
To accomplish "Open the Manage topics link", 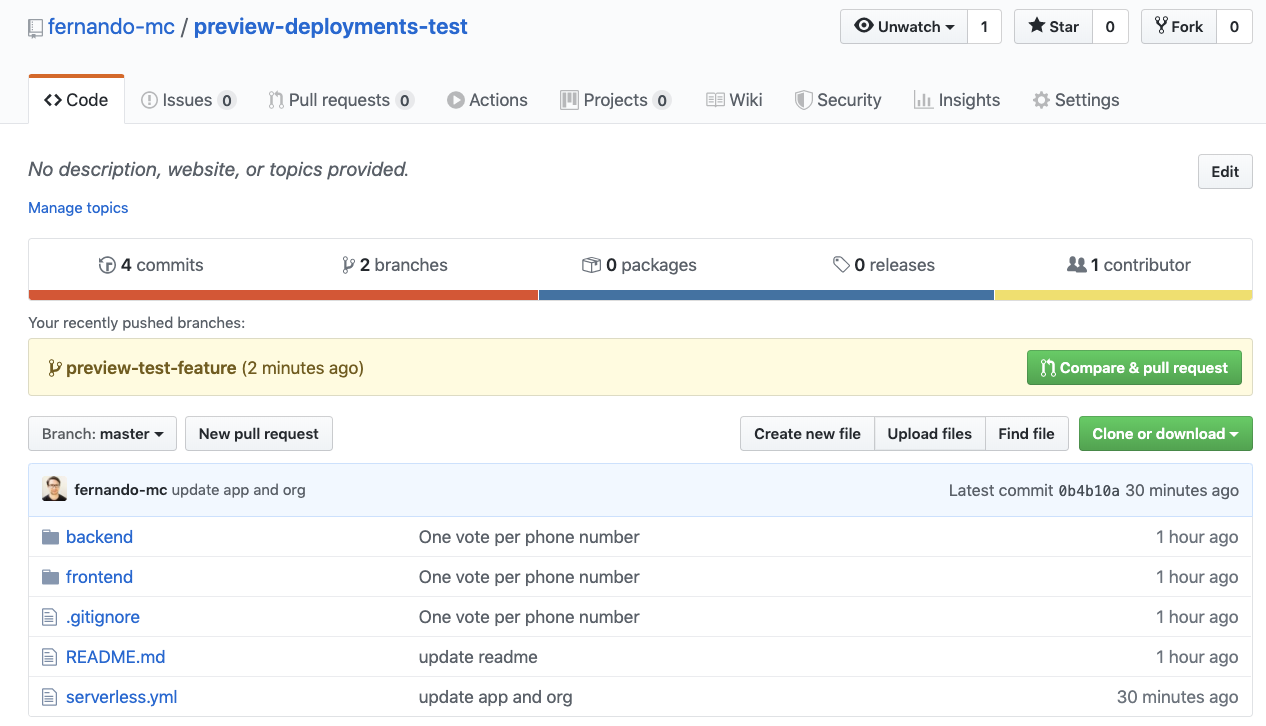I will [78, 207].
